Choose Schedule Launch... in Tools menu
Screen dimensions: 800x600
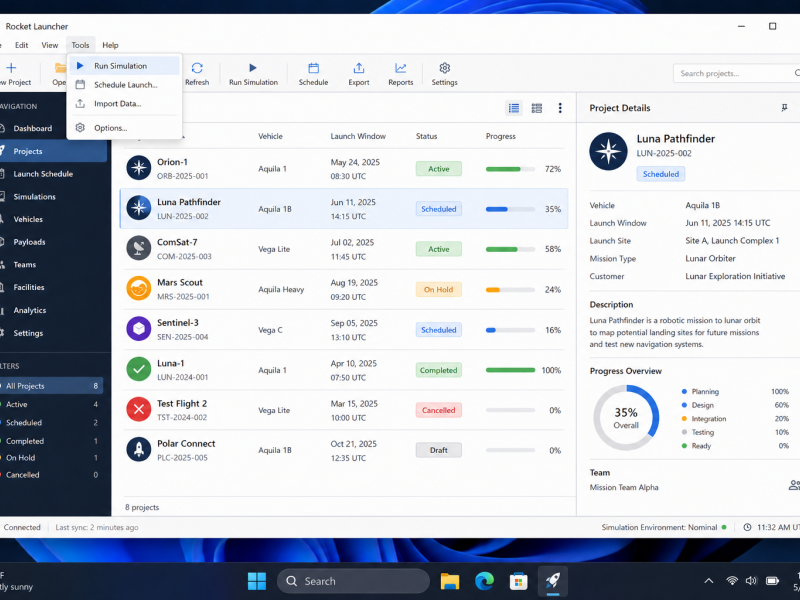(124, 85)
